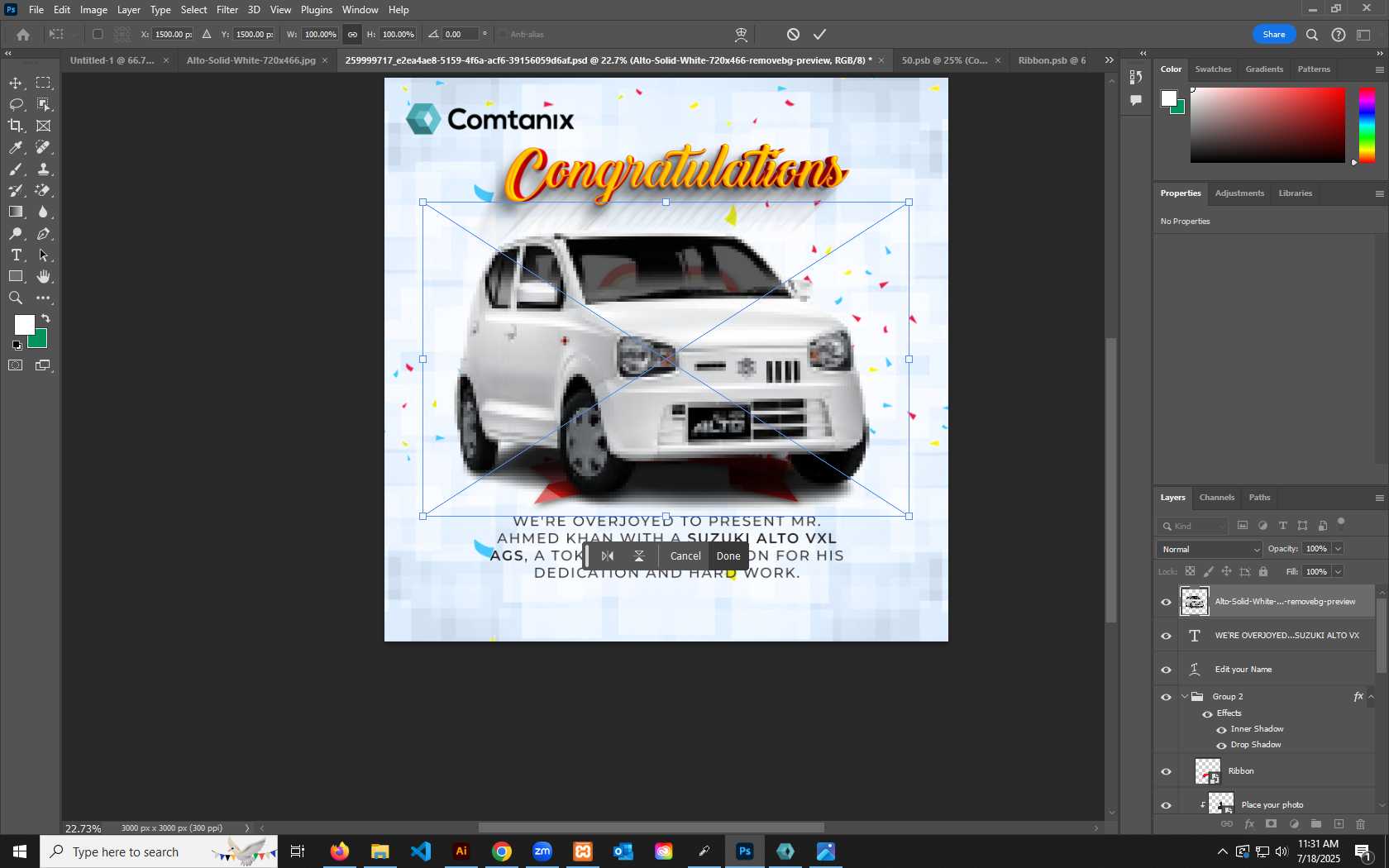Viewport: 1389px width, 868px height.
Task: Open the Color panel menu
Action: [x=1379, y=69]
